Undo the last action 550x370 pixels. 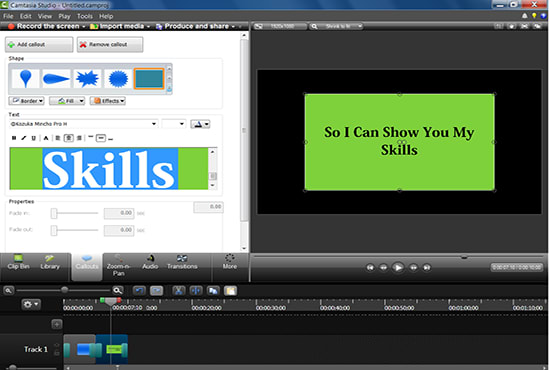coord(139,291)
